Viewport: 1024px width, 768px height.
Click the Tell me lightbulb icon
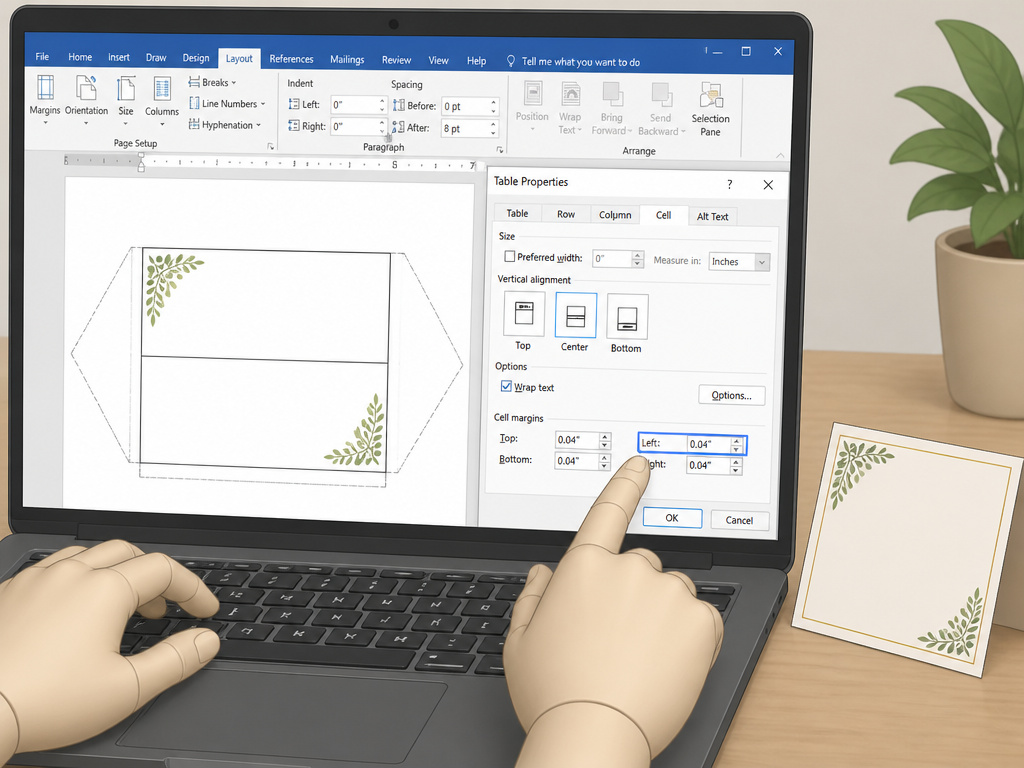[511, 61]
